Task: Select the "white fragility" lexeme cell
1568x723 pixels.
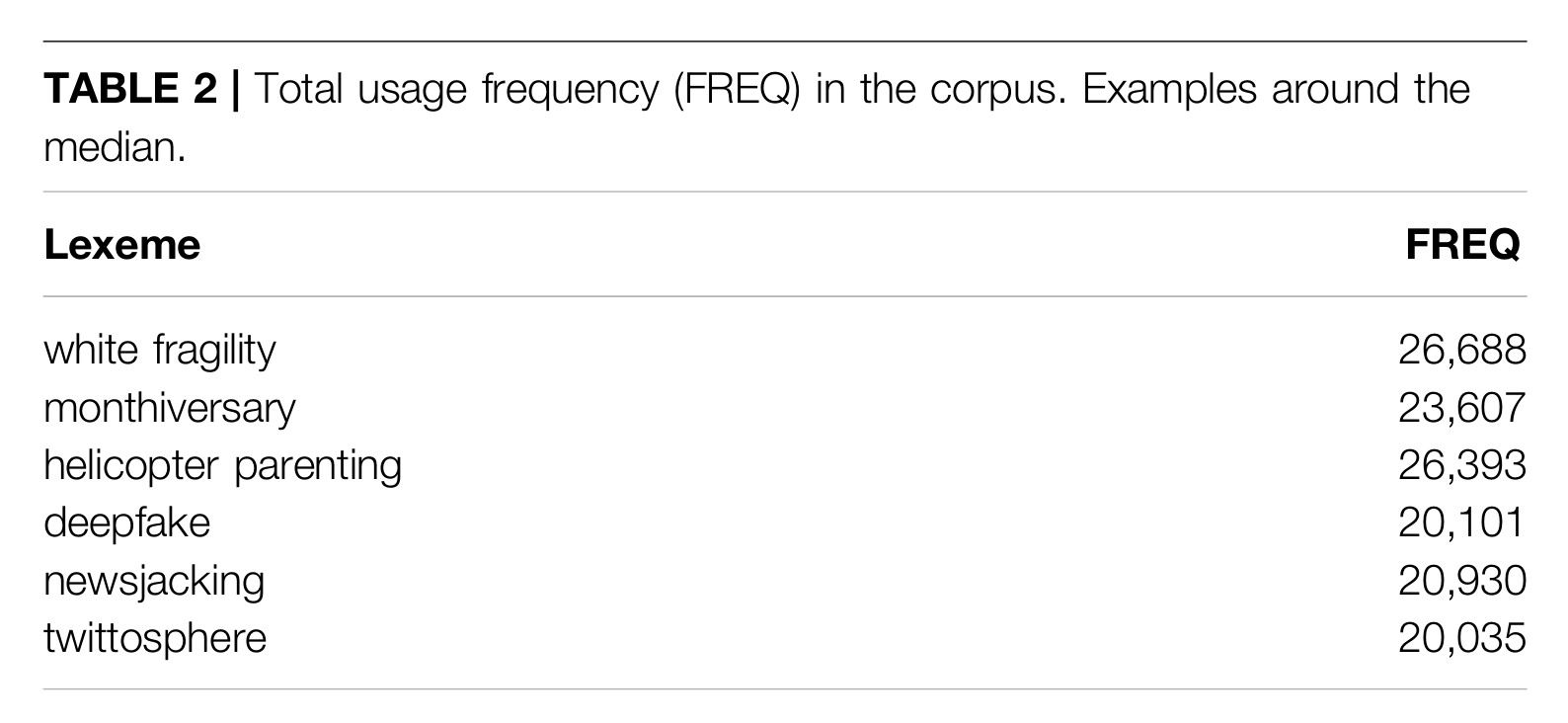Action: (x=160, y=350)
